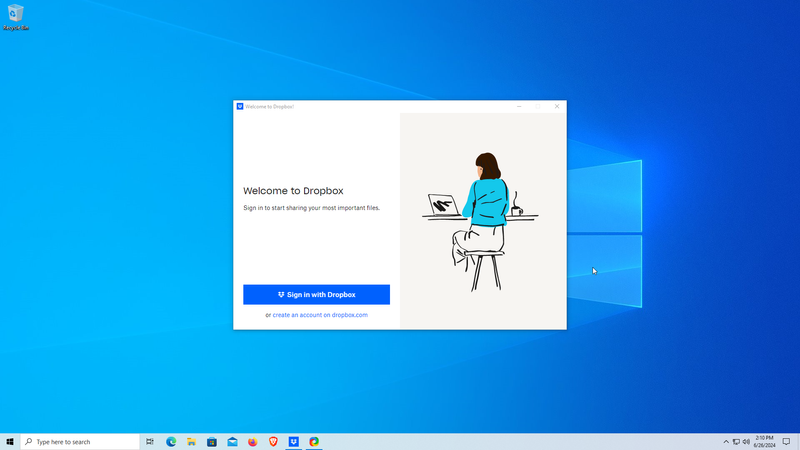The width and height of the screenshot is (800, 450).
Task: Close the Welcome to Dropbox window
Action: (x=557, y=106)
